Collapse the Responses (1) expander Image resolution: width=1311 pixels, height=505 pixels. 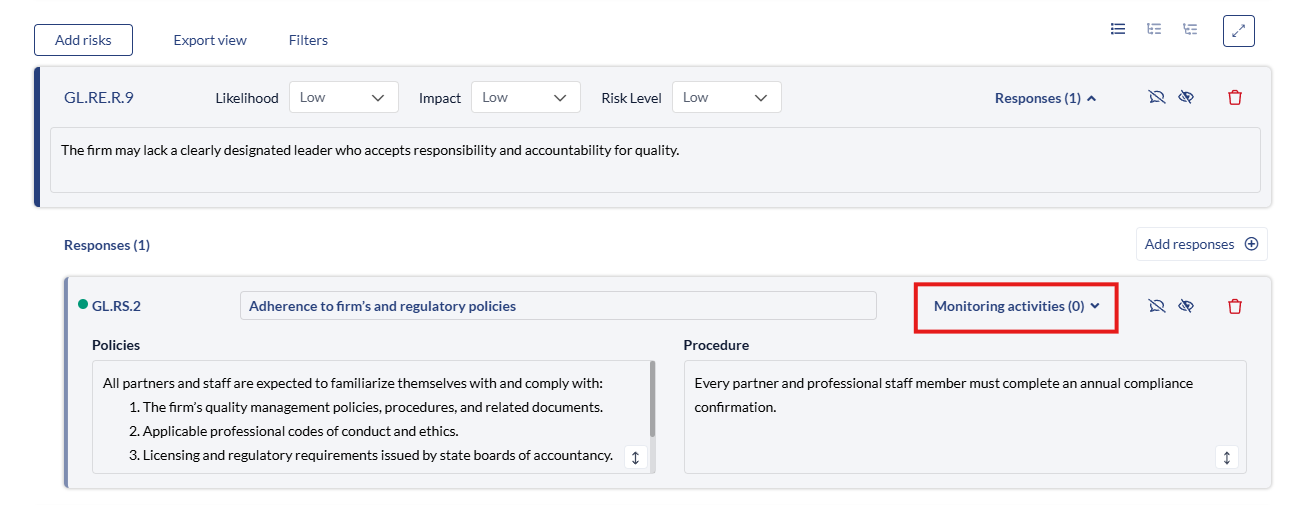click(x=1045, y=98)
